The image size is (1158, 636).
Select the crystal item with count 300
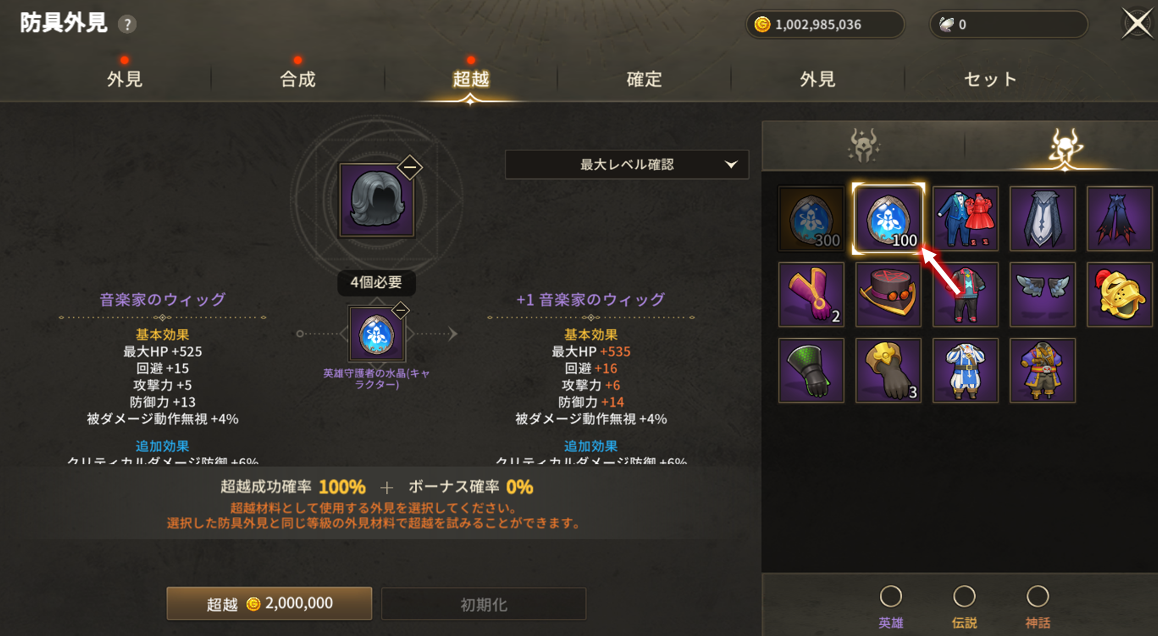coord(811,219)
